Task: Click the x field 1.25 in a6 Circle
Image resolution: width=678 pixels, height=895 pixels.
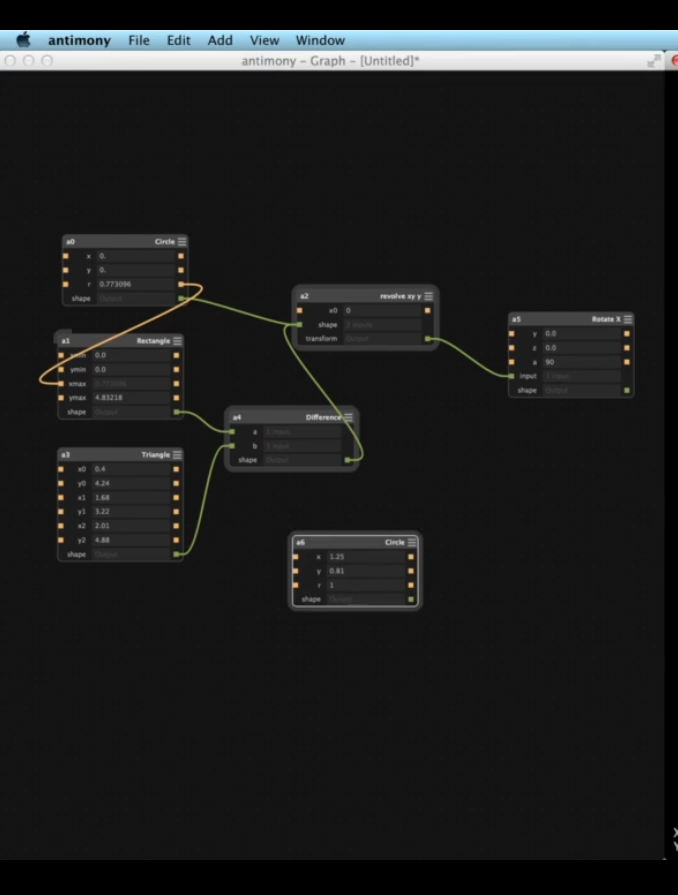Action: [x=366, y=557]
